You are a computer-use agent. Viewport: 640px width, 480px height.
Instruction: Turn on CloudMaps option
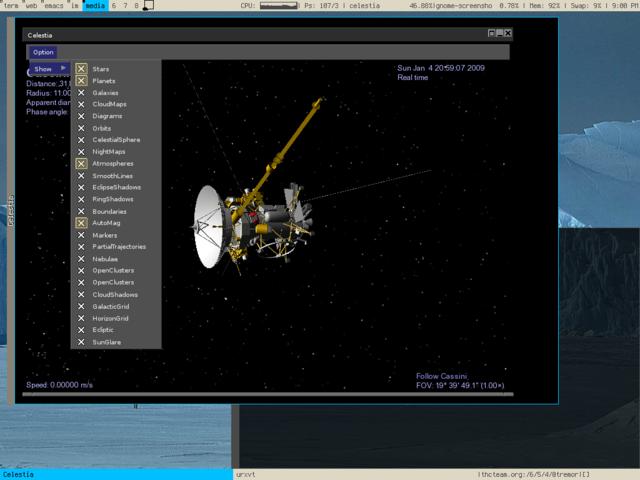81,104
